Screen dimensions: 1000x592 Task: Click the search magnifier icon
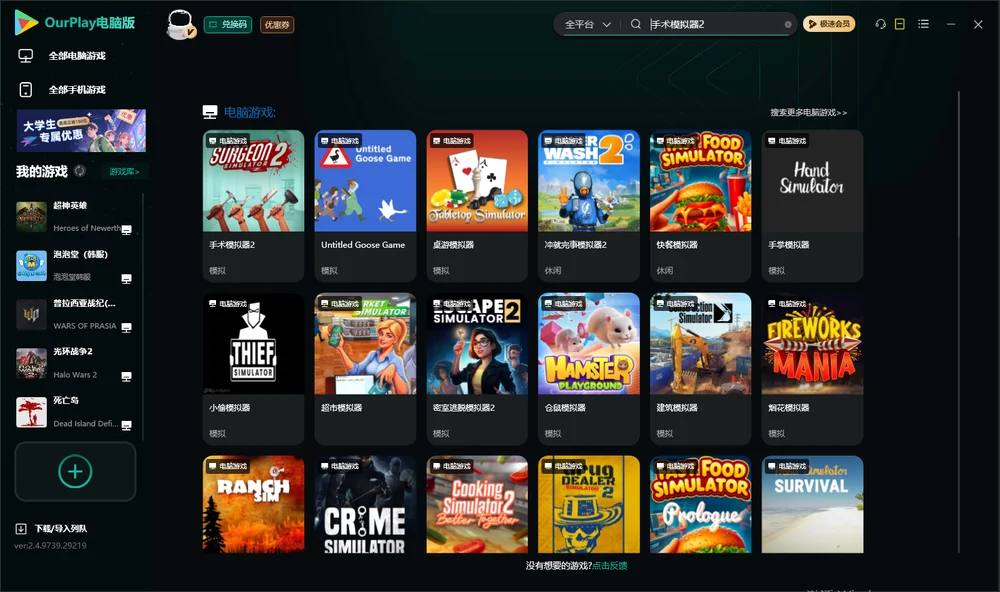pos(636,24)
